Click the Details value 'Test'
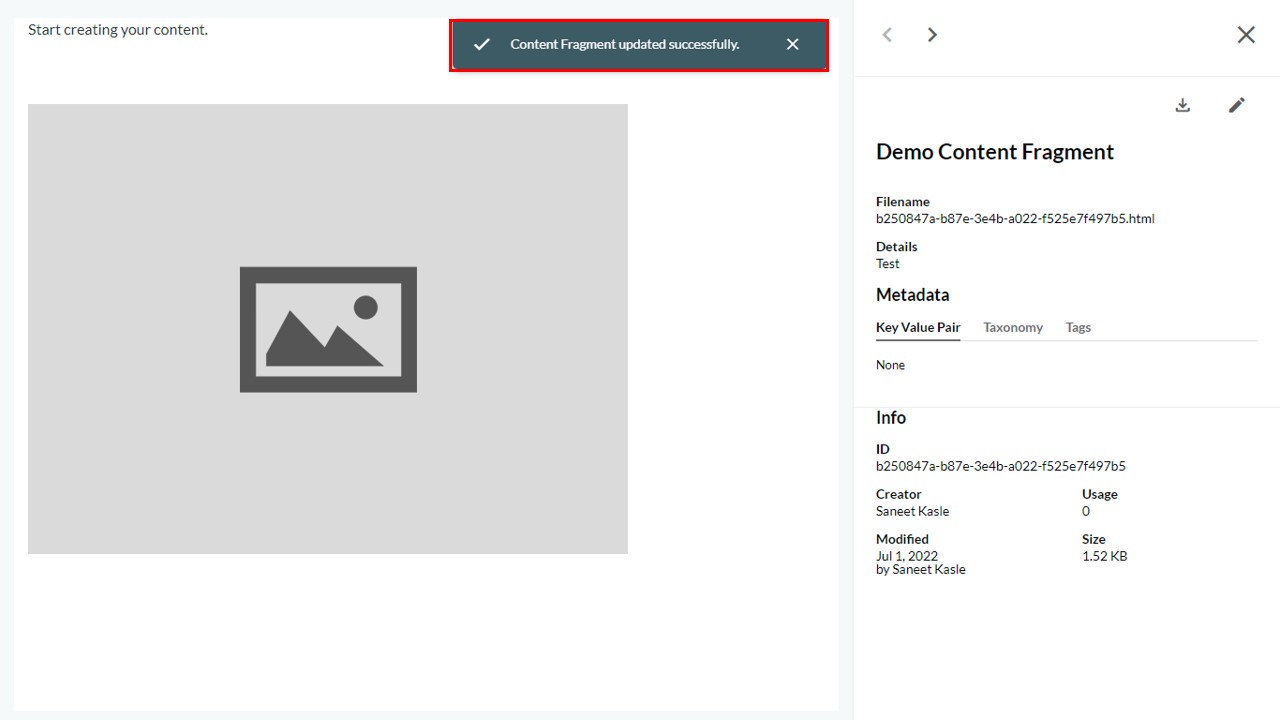 point(888,264)
